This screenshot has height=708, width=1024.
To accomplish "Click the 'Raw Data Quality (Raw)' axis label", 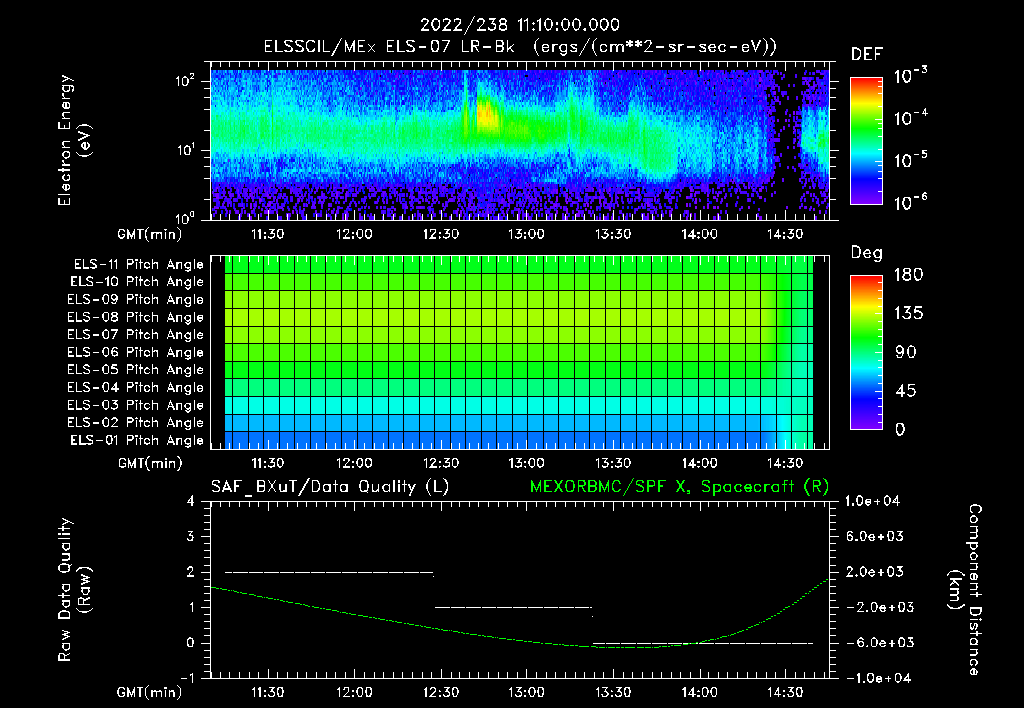I will coord(74,590).
